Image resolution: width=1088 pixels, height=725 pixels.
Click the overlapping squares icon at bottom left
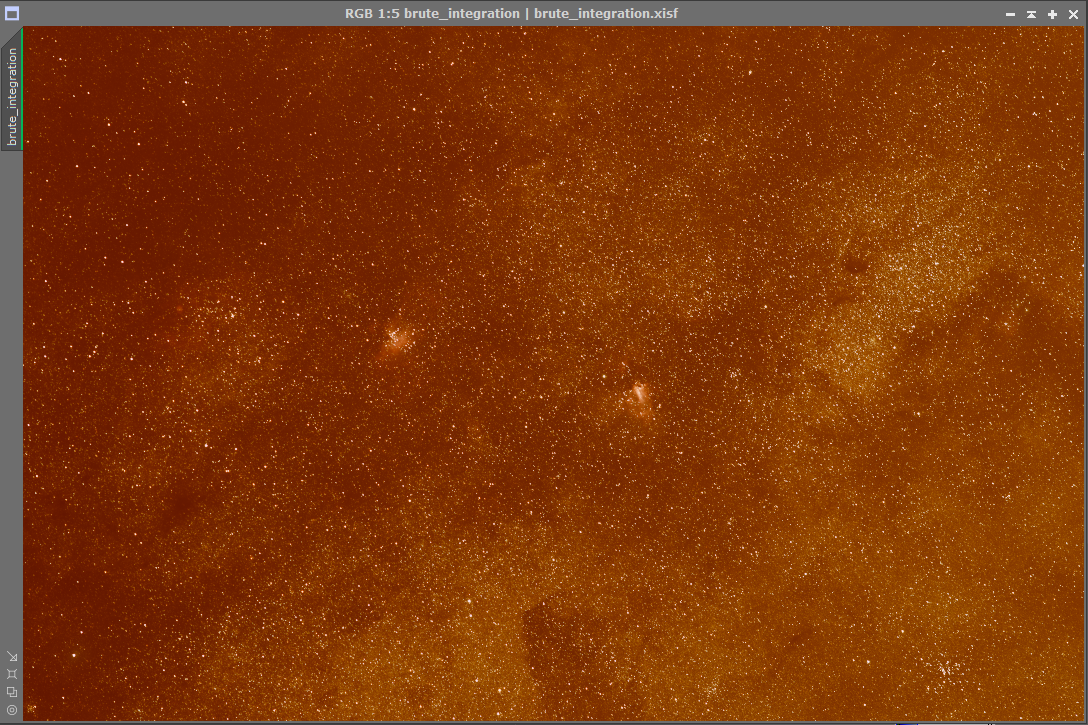(x=12, y=692)
